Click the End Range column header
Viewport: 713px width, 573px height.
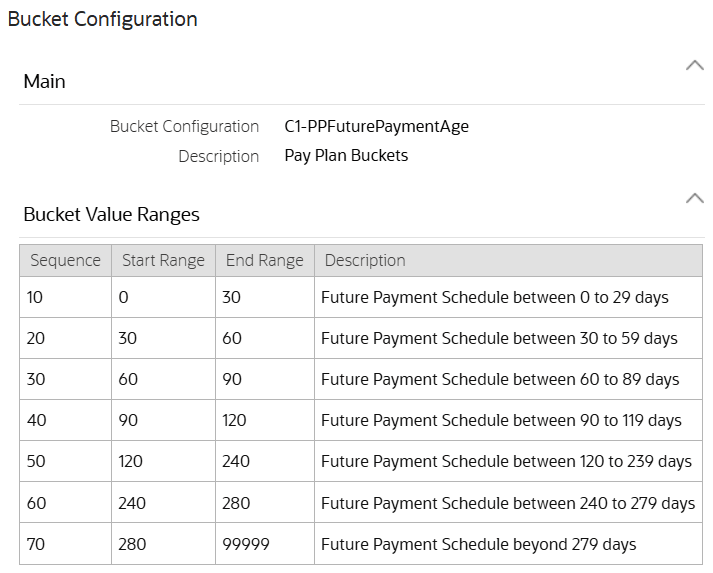[x=265, y=261]
